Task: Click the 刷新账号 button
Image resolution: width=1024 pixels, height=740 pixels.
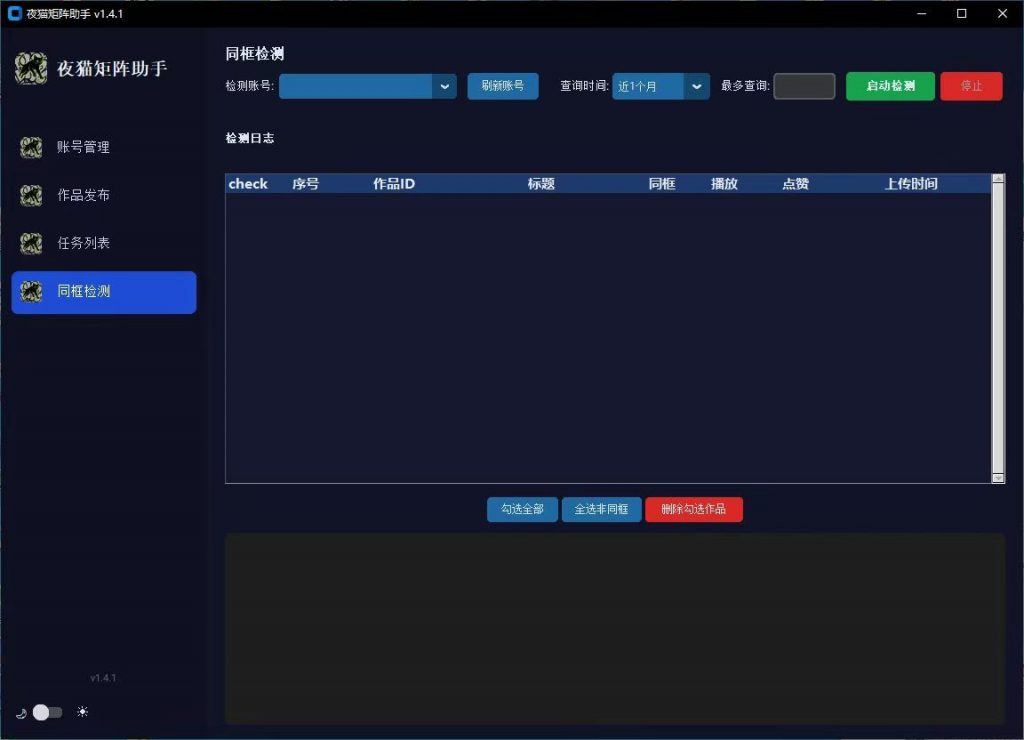Action: (502, 86)
